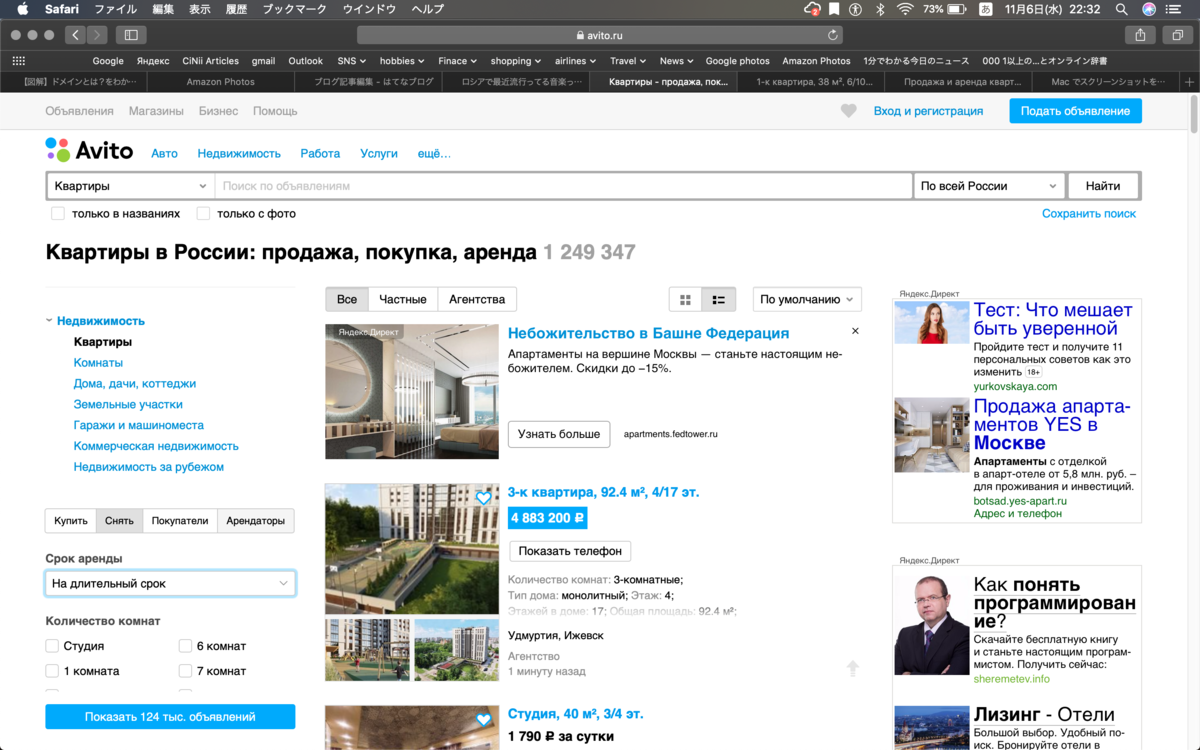Open Safari 履歴 menu

[236, 9]
